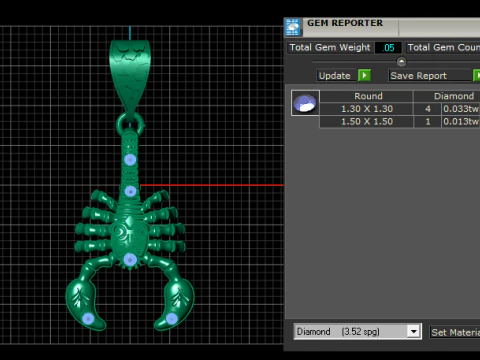The image size is (480, 360).
Task: Select the gem at the scorpion's head
Action: [130, 260]
